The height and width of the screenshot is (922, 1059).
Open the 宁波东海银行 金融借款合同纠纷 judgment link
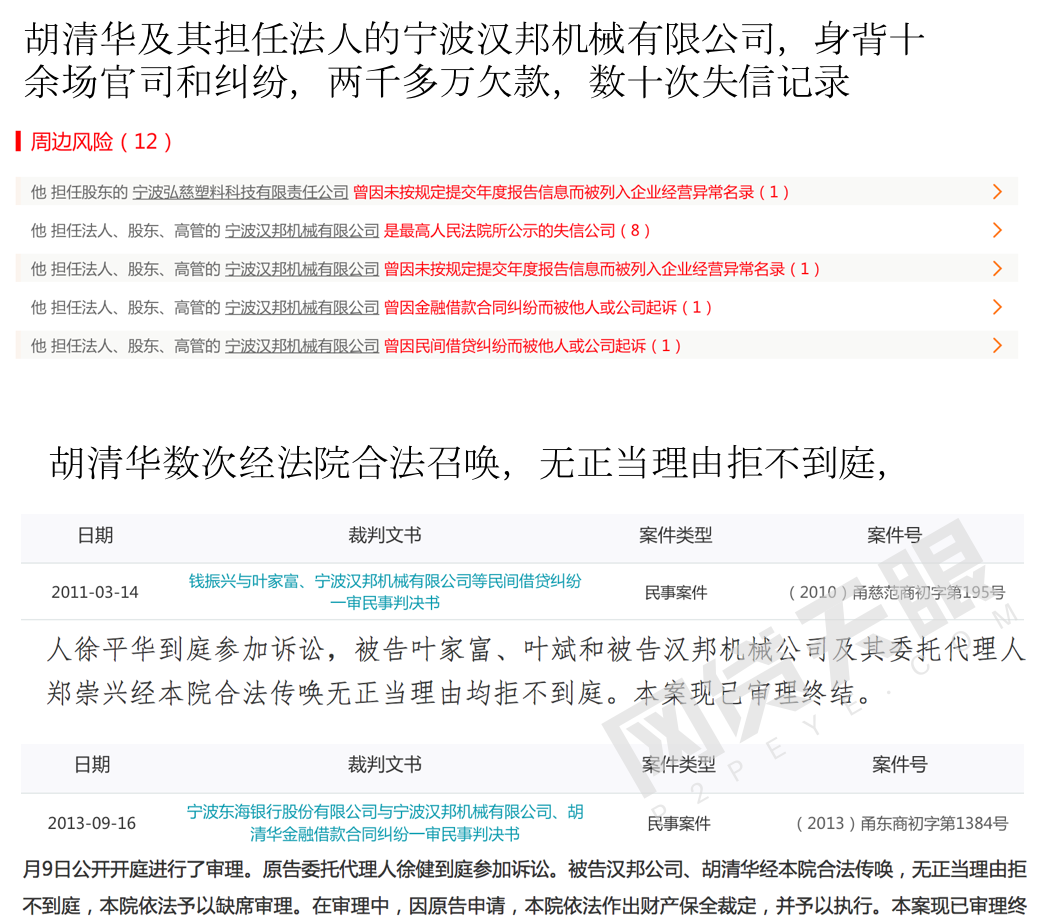[x=385, y=823]
